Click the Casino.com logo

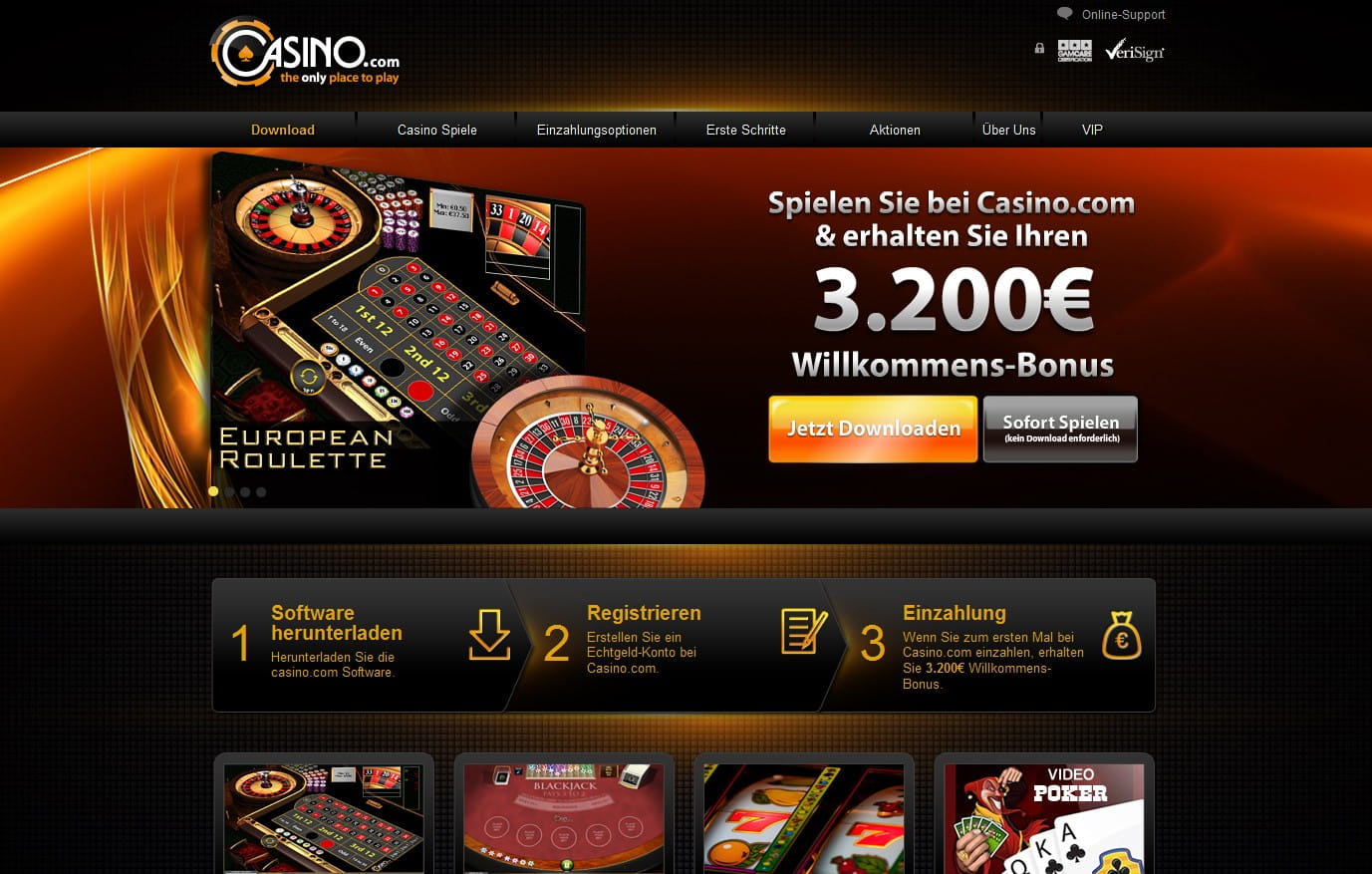pyautogui.click(x=305, y=52)
